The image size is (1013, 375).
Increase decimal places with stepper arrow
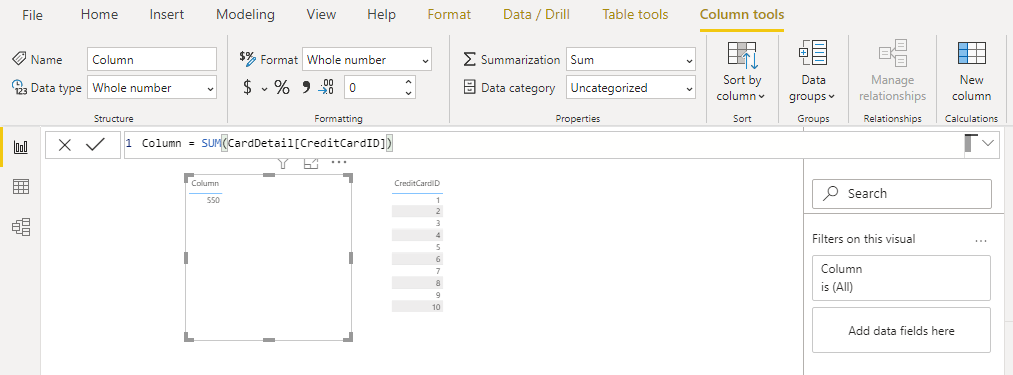408,81
